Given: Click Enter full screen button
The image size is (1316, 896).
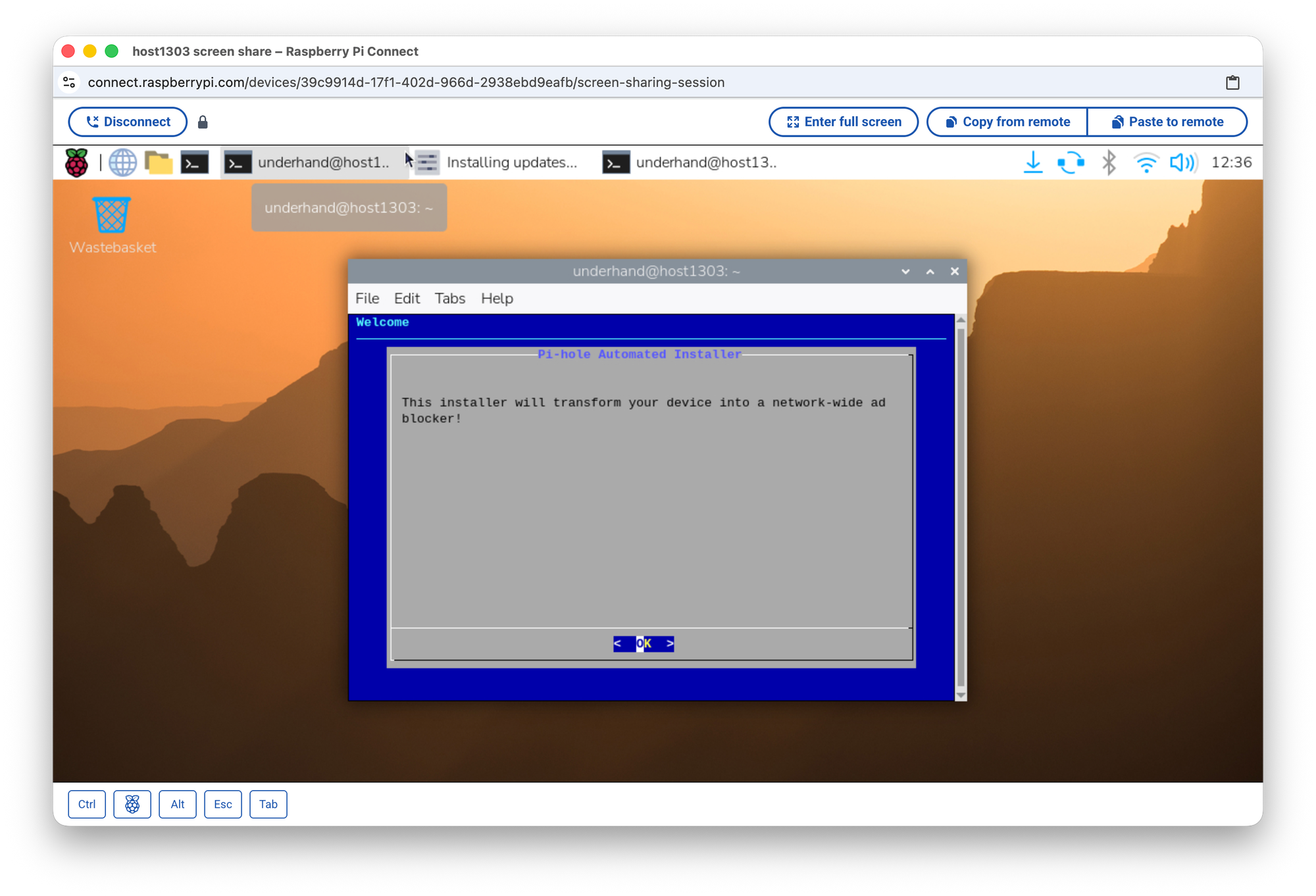Looking at the screenshot, I should 844,122.
